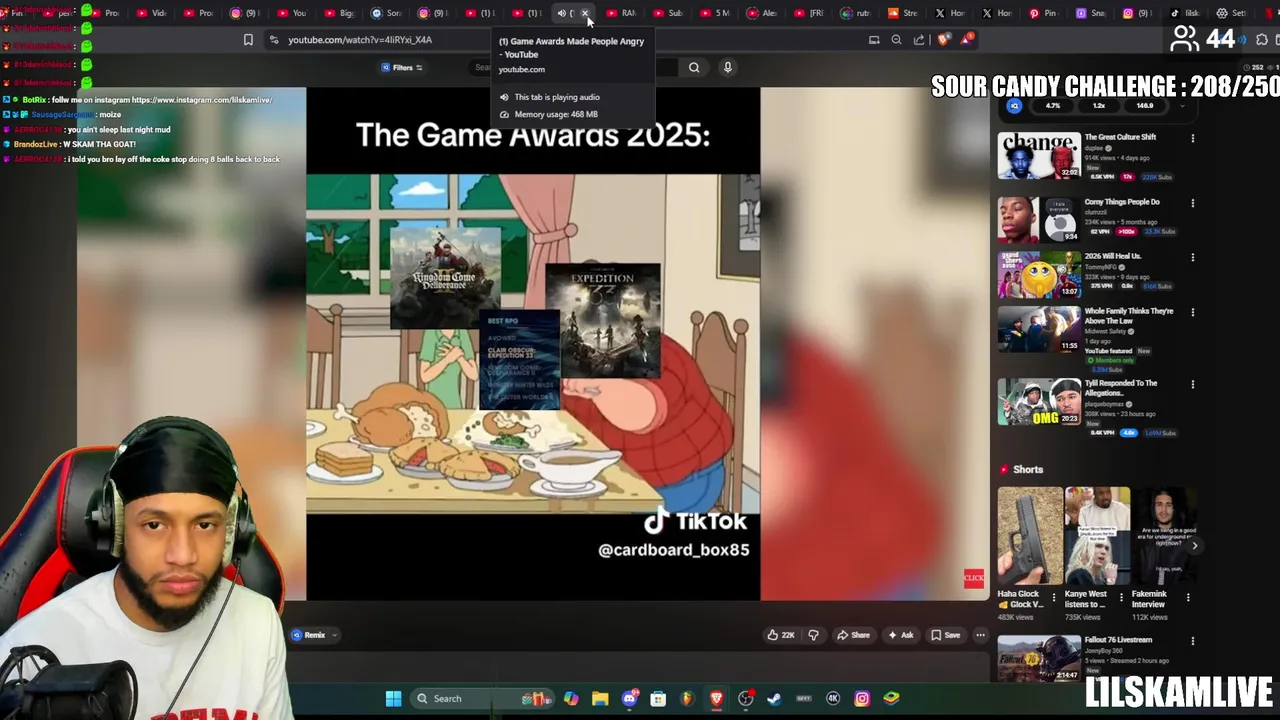Click the Brave Rewards triangle icon
The image size is (1280, 720).
point(966,40)
